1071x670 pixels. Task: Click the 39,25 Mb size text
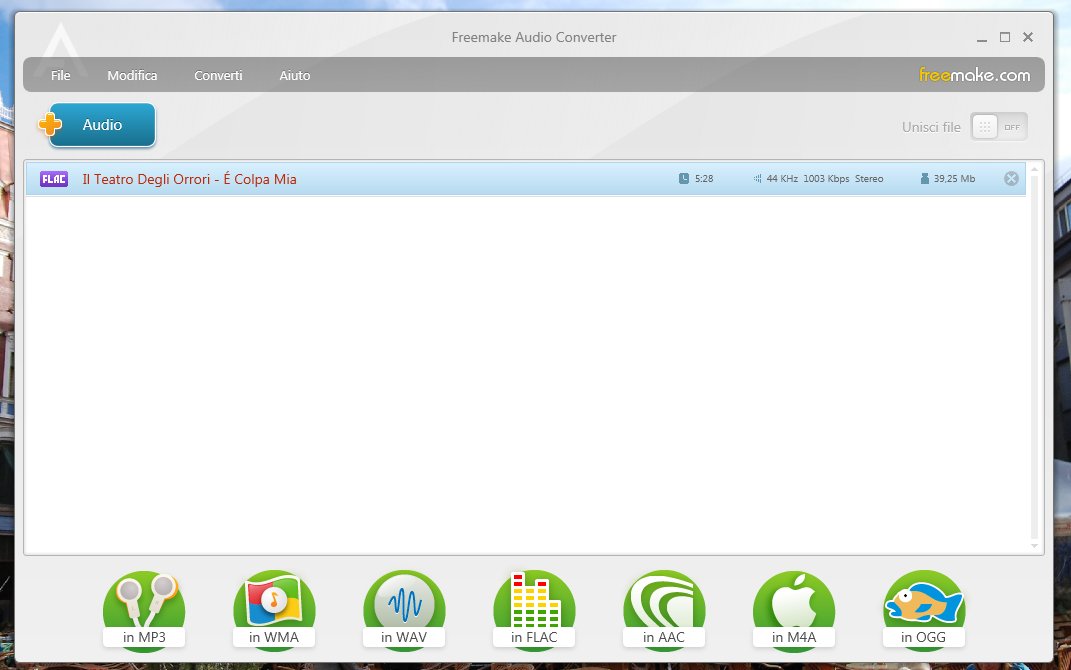(955, 179)
